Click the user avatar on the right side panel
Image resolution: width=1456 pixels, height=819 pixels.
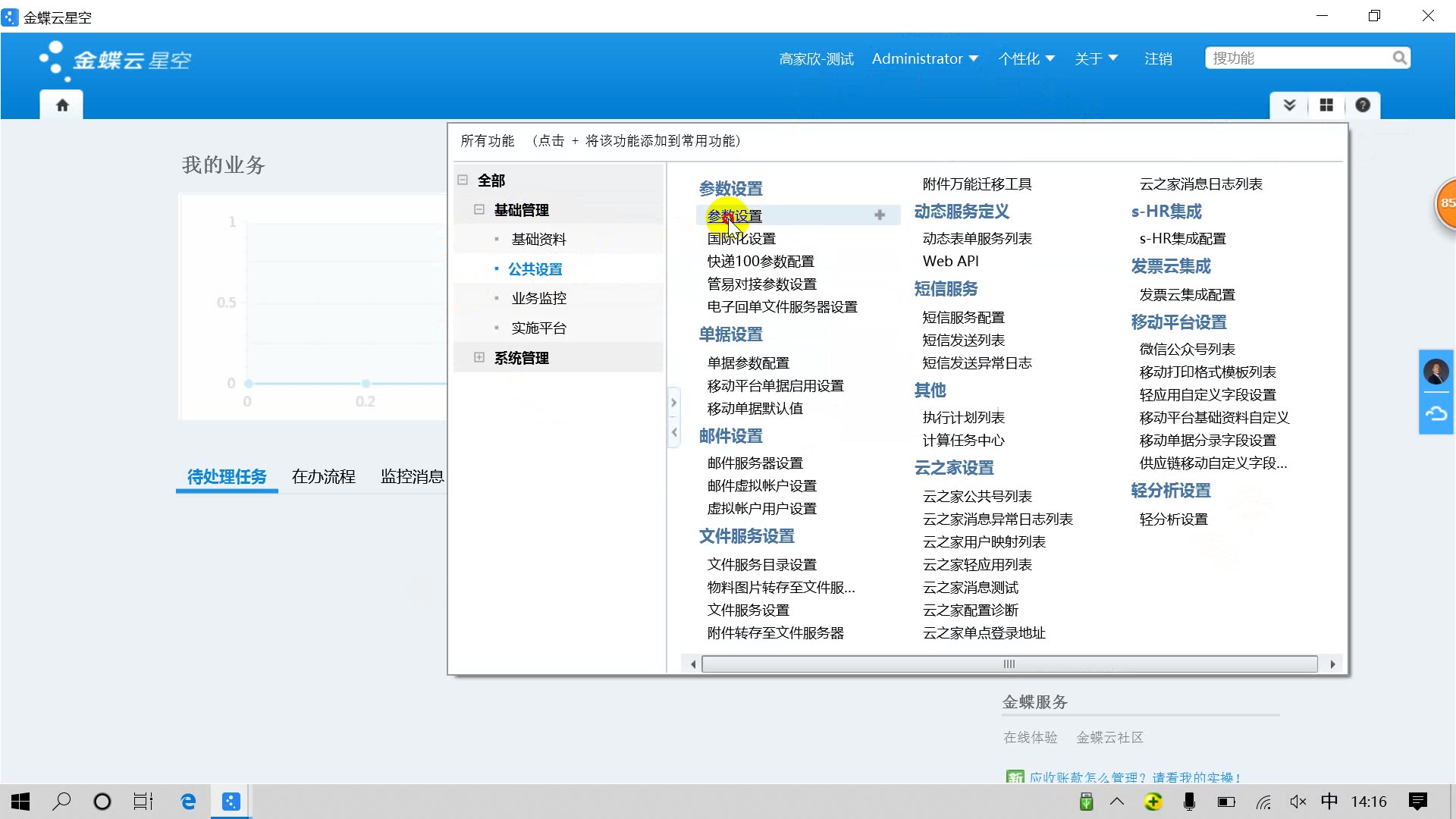(1436, 372)
